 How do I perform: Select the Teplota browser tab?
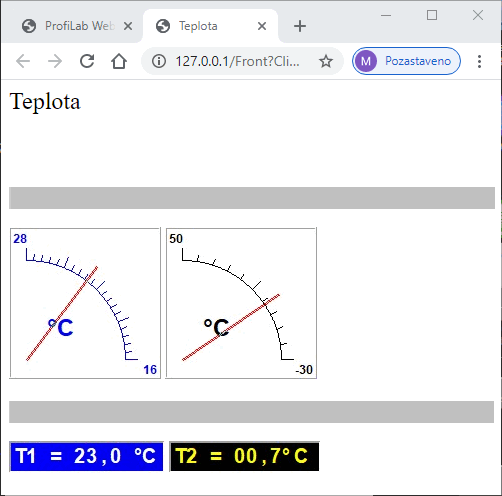[x=211, y=26]
